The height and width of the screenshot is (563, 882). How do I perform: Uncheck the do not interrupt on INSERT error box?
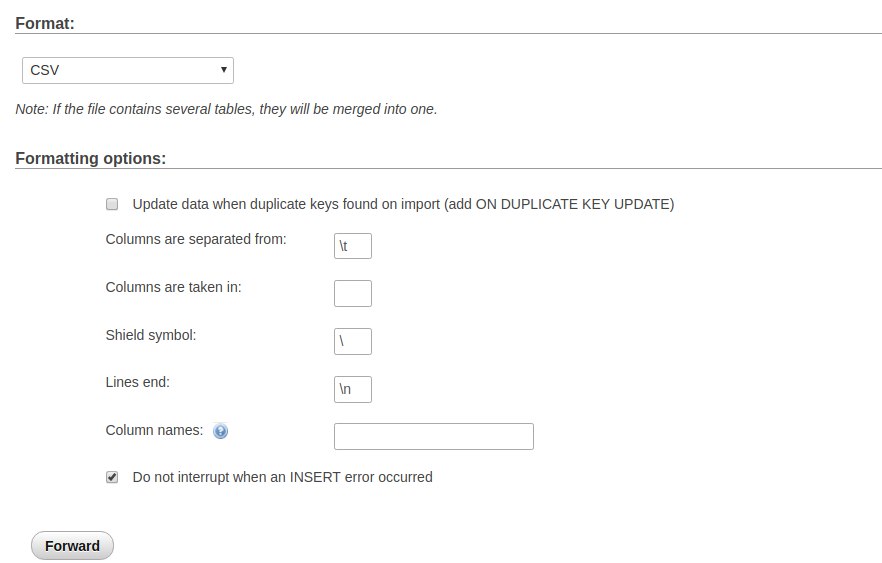[x=112, y=477]
